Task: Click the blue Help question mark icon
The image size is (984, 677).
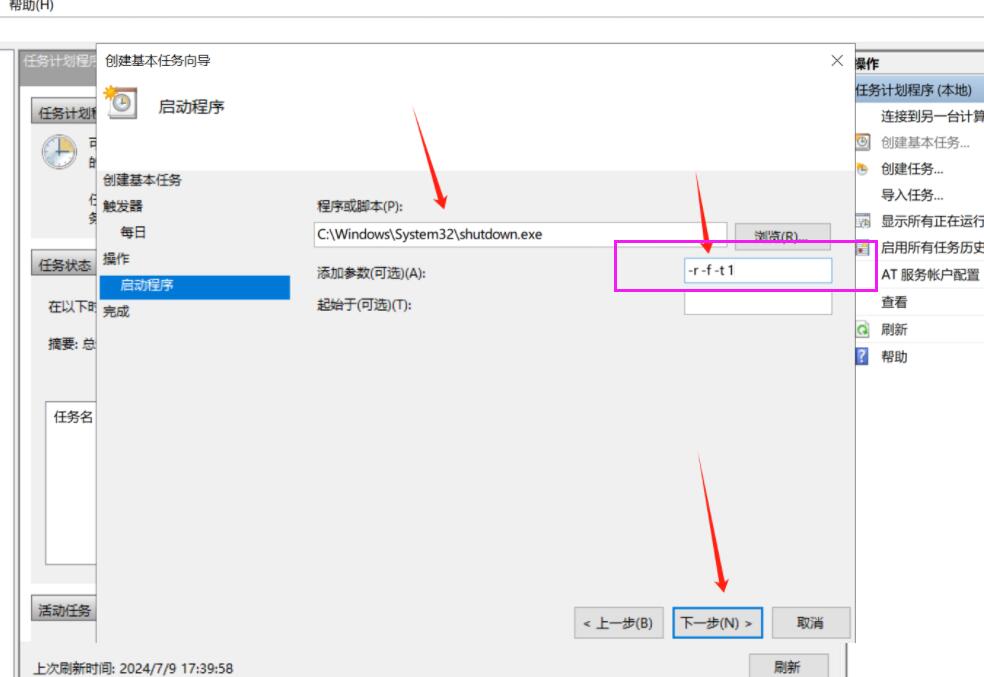Action: 863,357
